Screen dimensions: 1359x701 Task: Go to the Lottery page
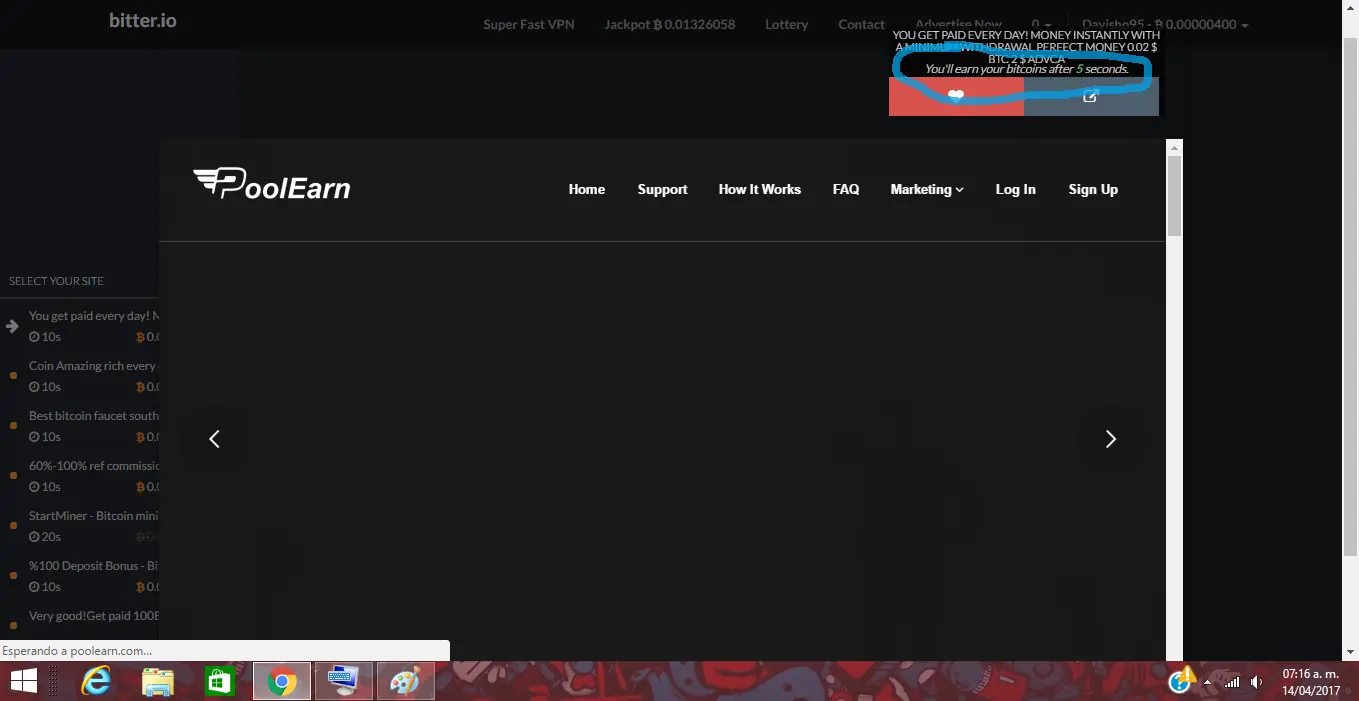(x=786, y=24)
